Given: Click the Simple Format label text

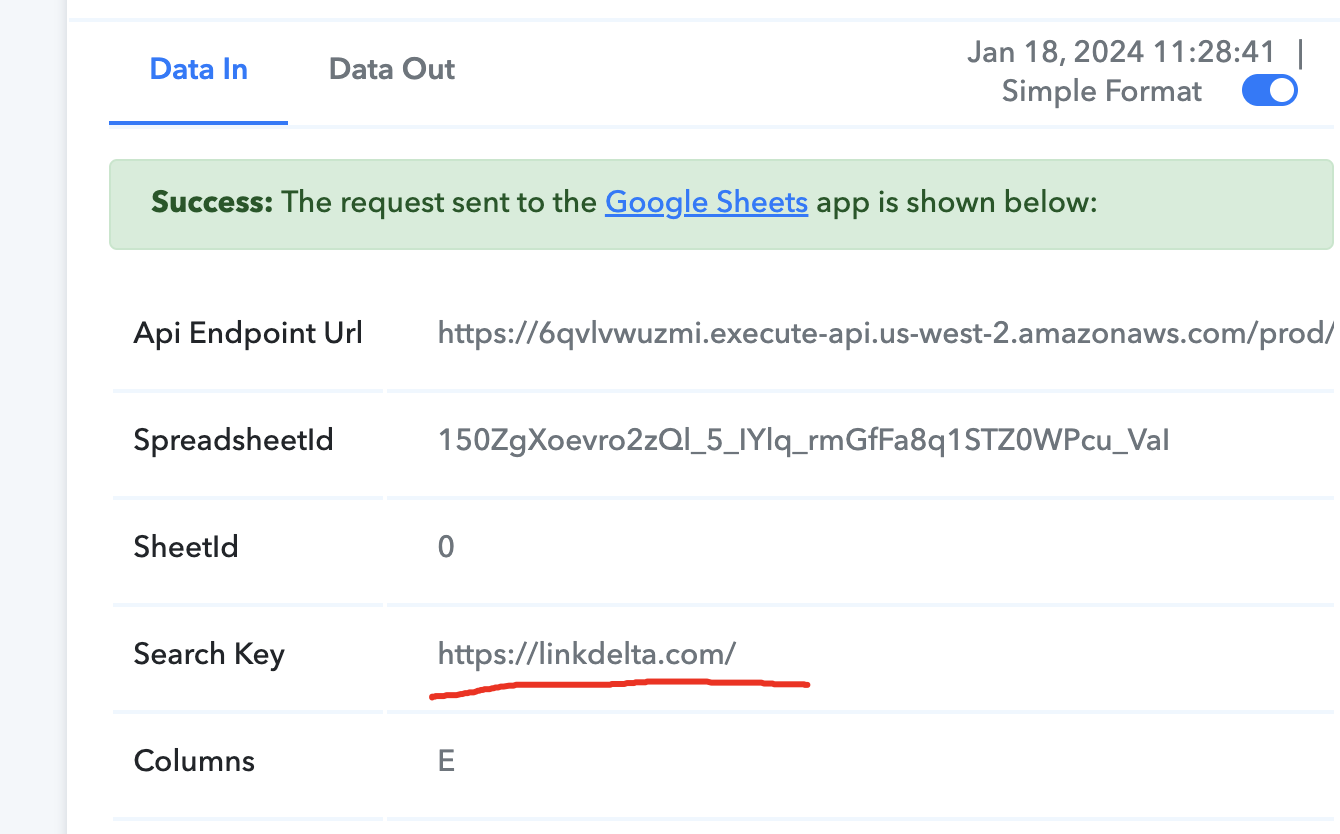Looking at the screenshot, I should click(1101, 91).
